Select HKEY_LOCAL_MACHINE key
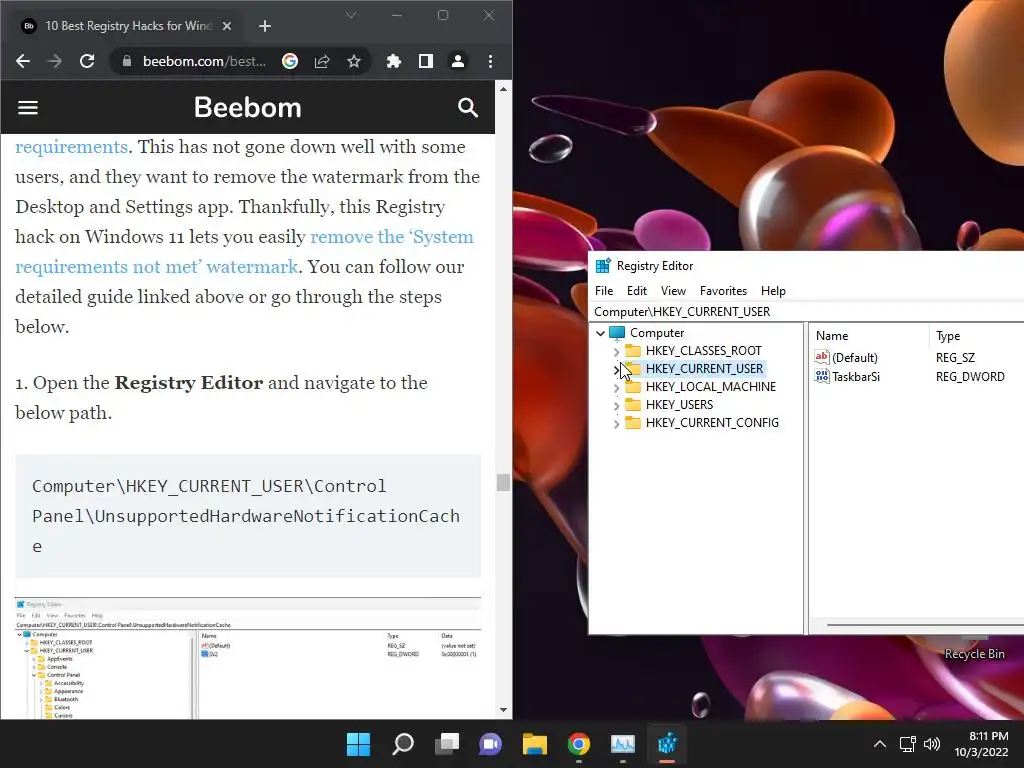 pyautogui.click(x=711, y=387)
